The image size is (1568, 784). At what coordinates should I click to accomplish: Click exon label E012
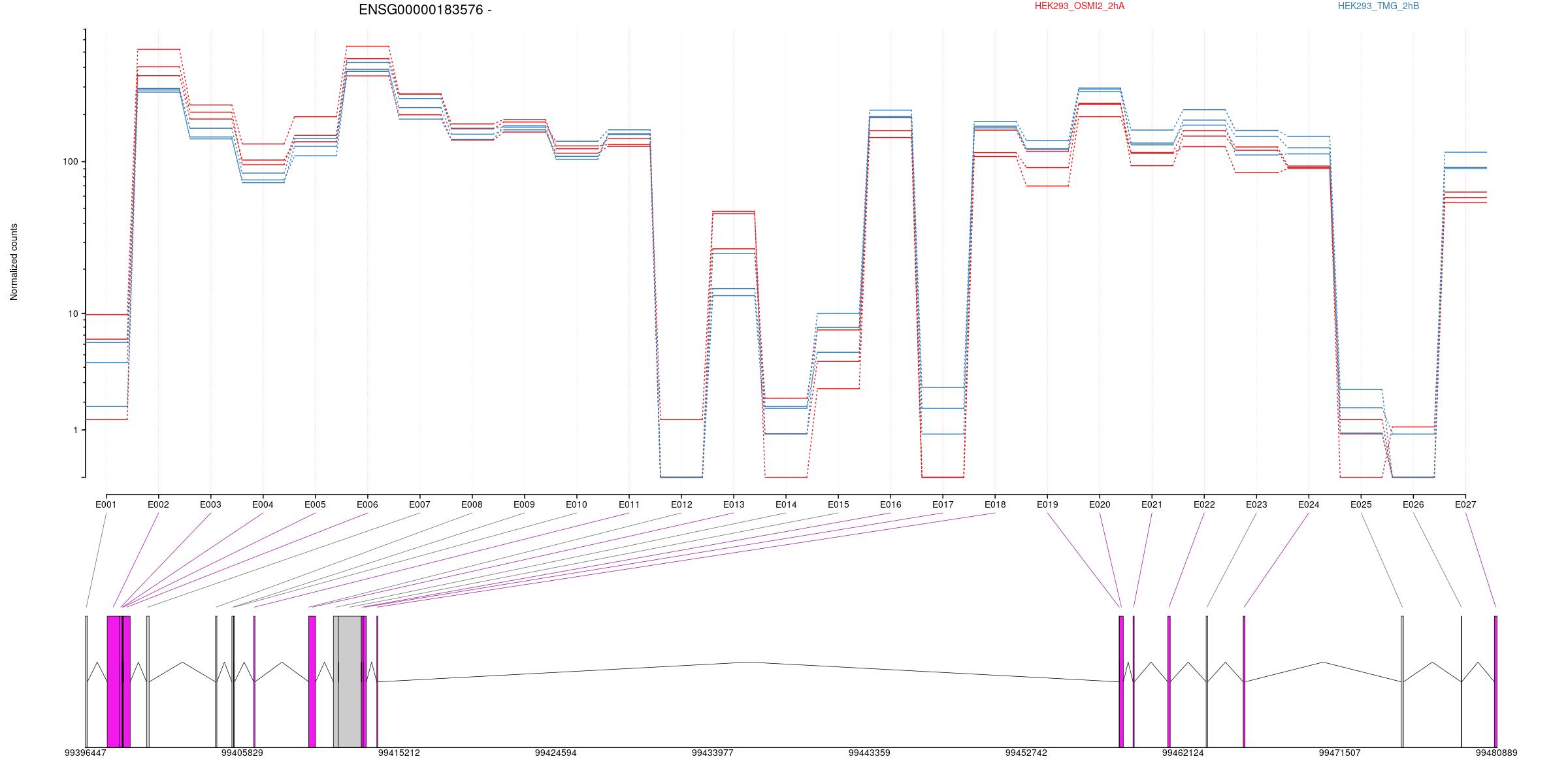pyautogui.click(x=681, y=504)
